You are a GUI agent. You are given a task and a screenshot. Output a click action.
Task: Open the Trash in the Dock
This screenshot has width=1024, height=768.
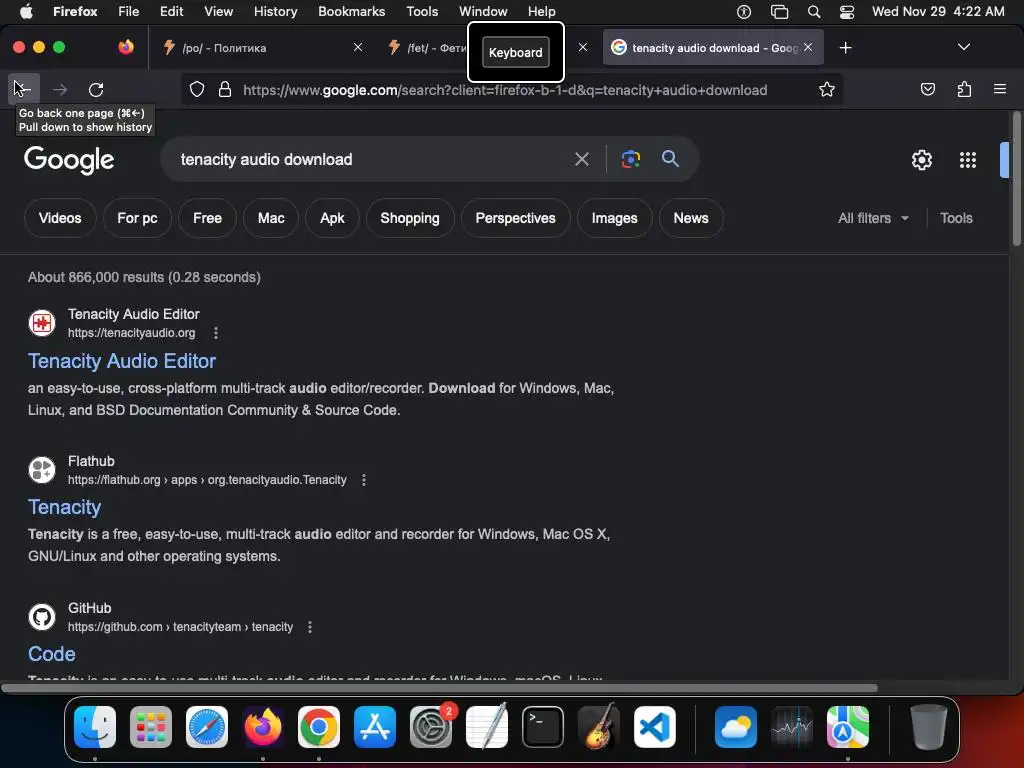point(929,727)
